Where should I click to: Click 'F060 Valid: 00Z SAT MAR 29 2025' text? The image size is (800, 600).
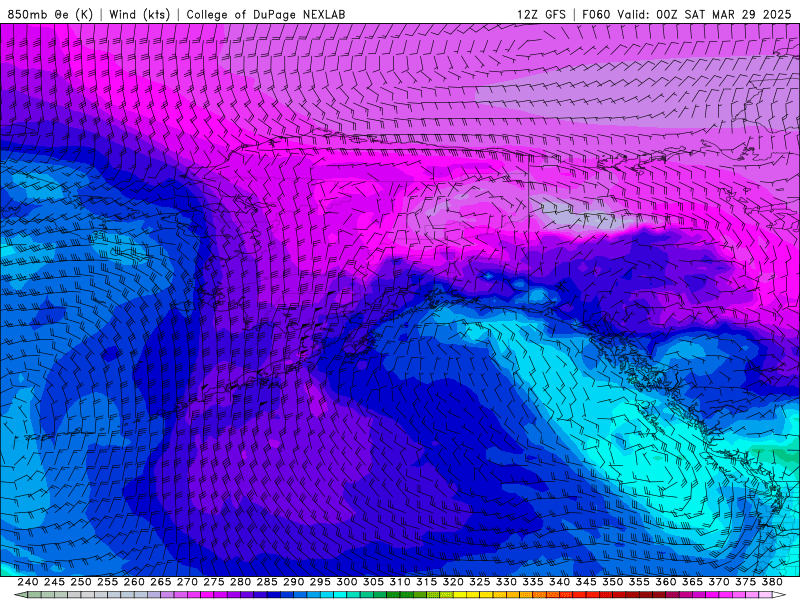pos(686,14)
